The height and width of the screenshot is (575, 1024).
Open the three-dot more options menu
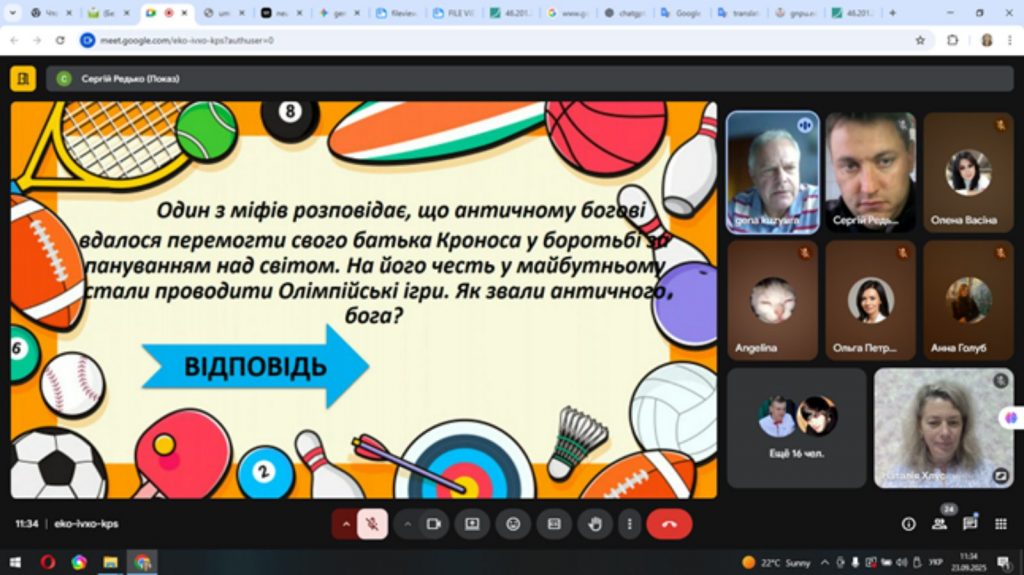click(629, 524)
